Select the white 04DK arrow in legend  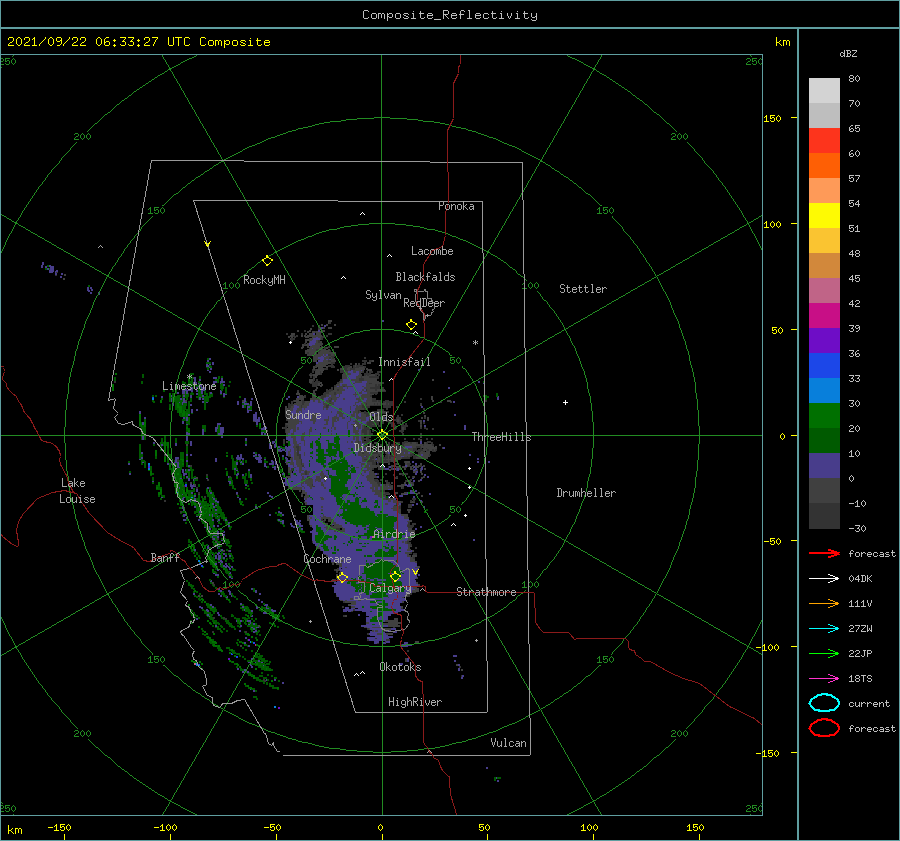coord(824,579)
